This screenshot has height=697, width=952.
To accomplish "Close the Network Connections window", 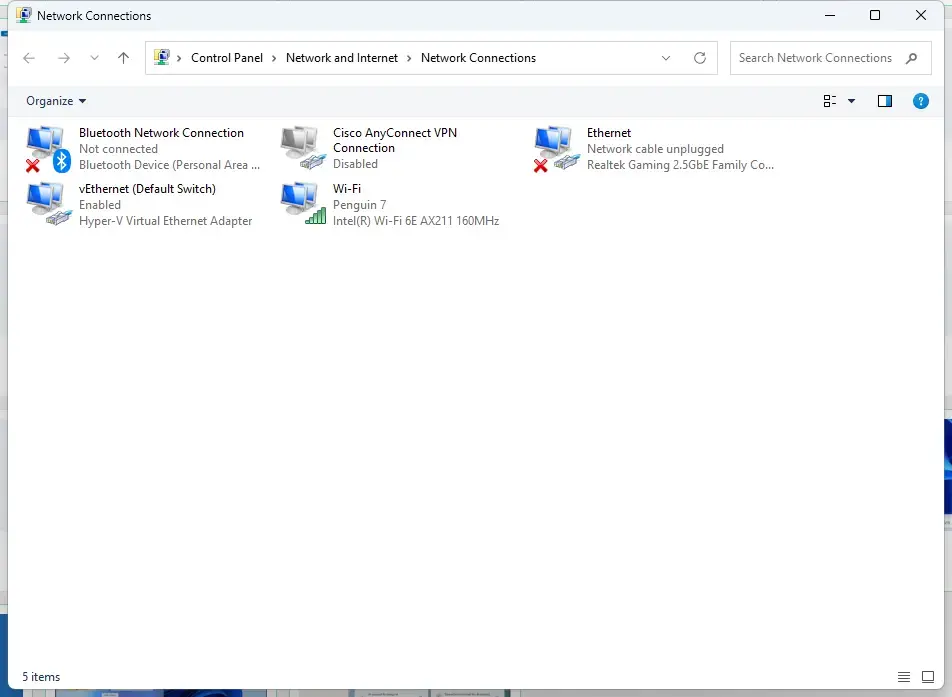I will click(x=920, y=15).
